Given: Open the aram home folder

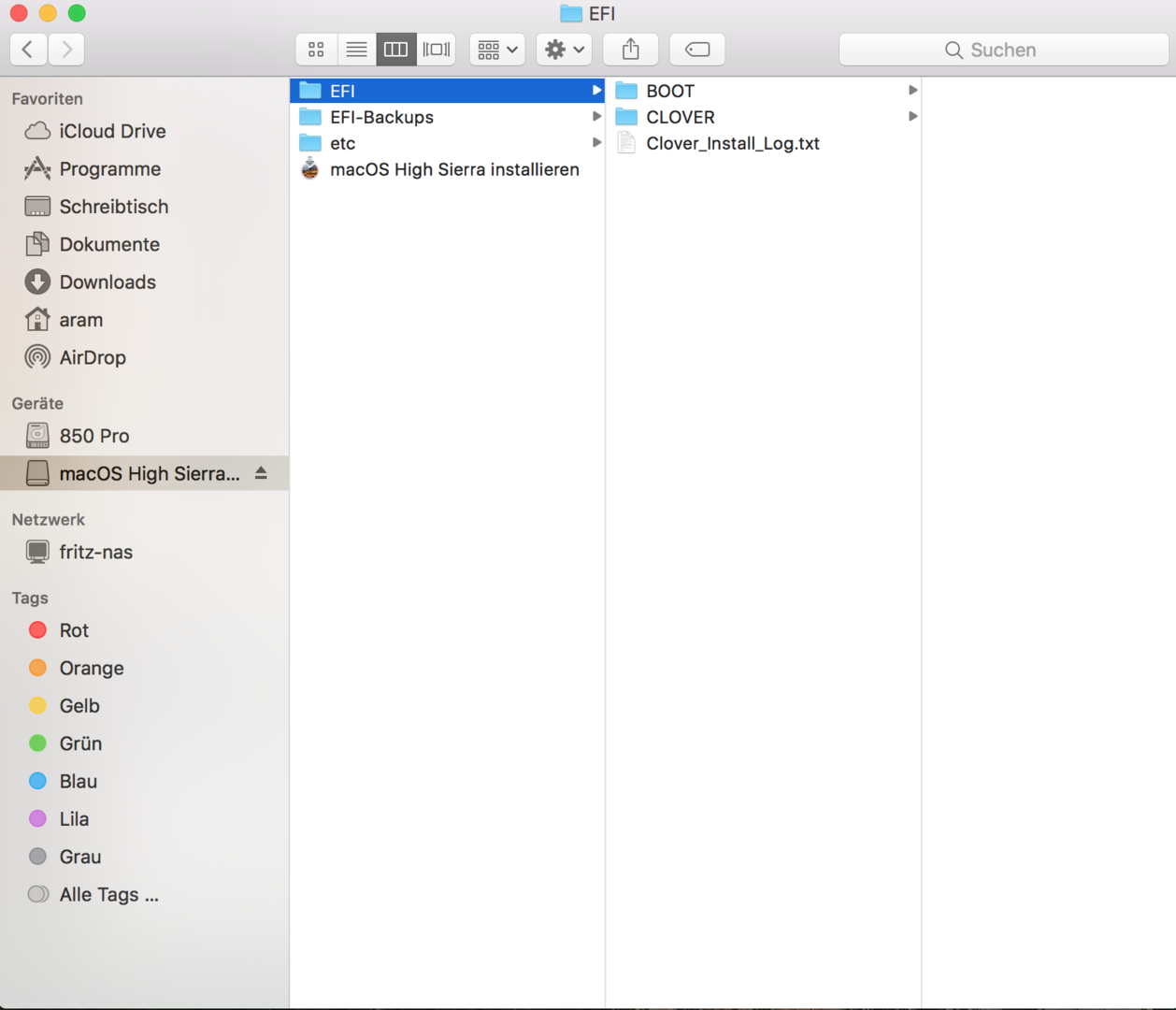Looking at the screenshot, I should 144,320.
